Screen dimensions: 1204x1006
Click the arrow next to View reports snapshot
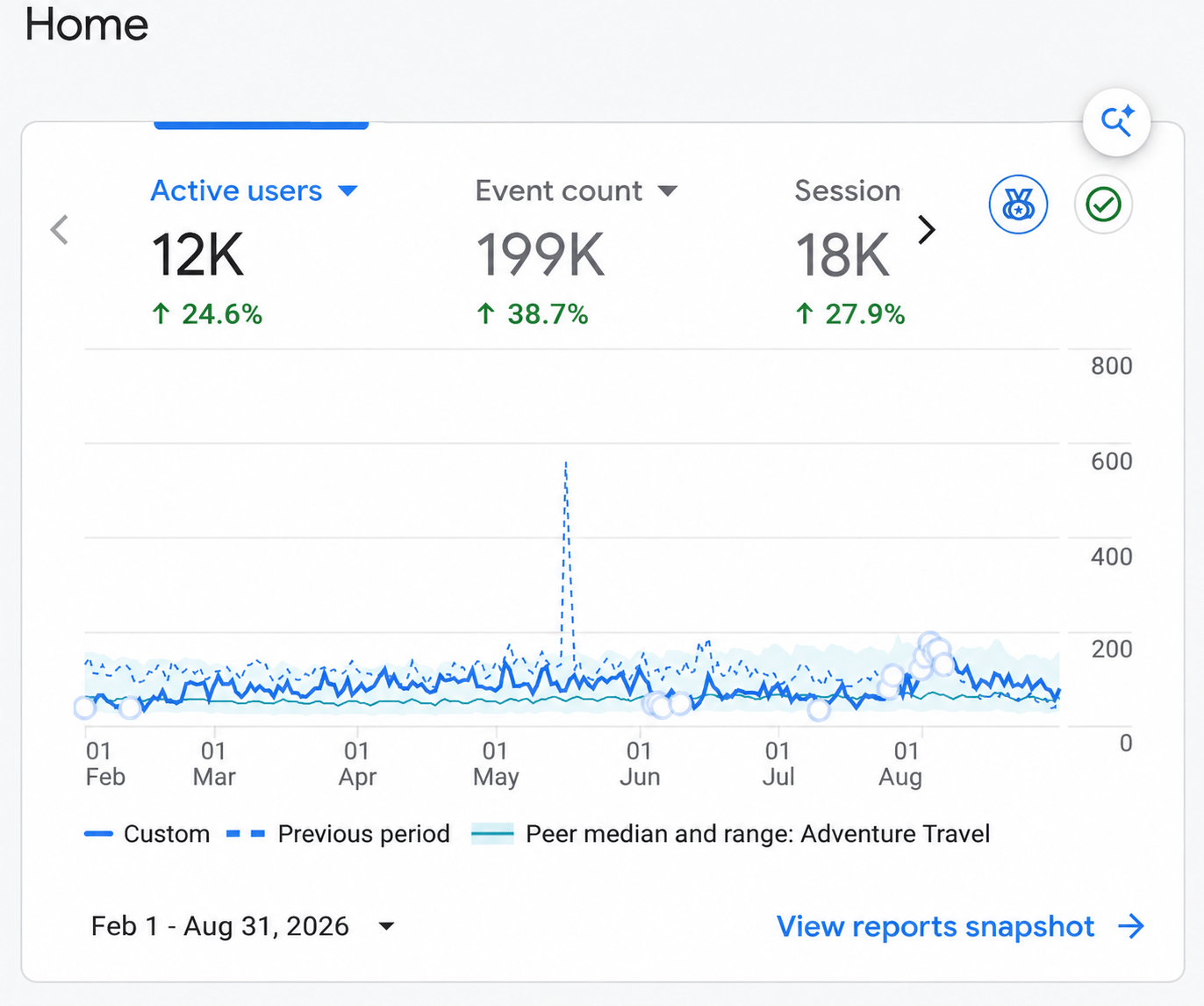pos(1131,926)
